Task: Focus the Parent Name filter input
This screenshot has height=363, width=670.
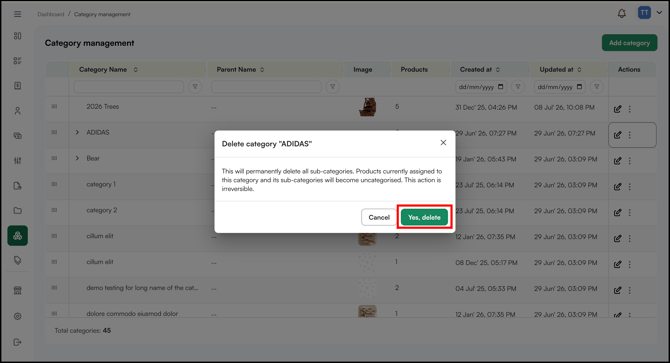Action: pyautogui.click(x=266, y=87)
